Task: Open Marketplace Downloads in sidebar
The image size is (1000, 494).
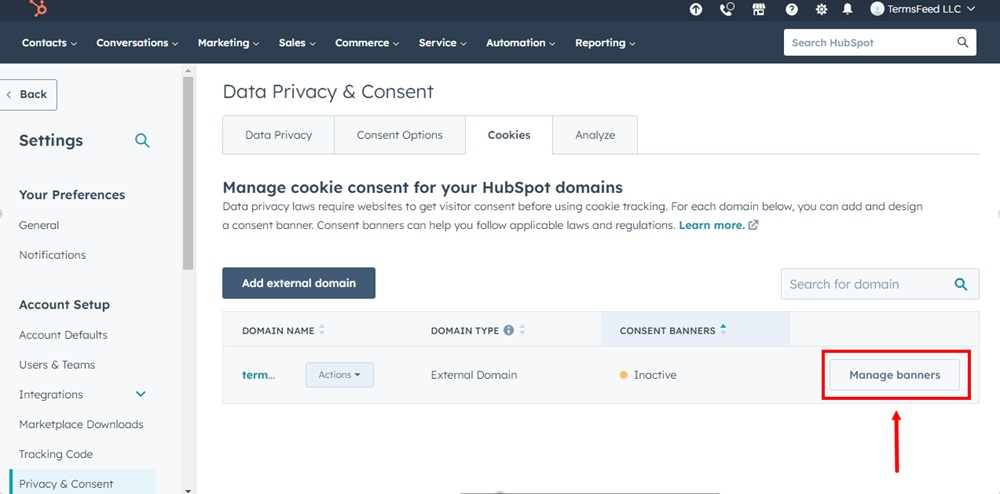Action: point(81,424)
